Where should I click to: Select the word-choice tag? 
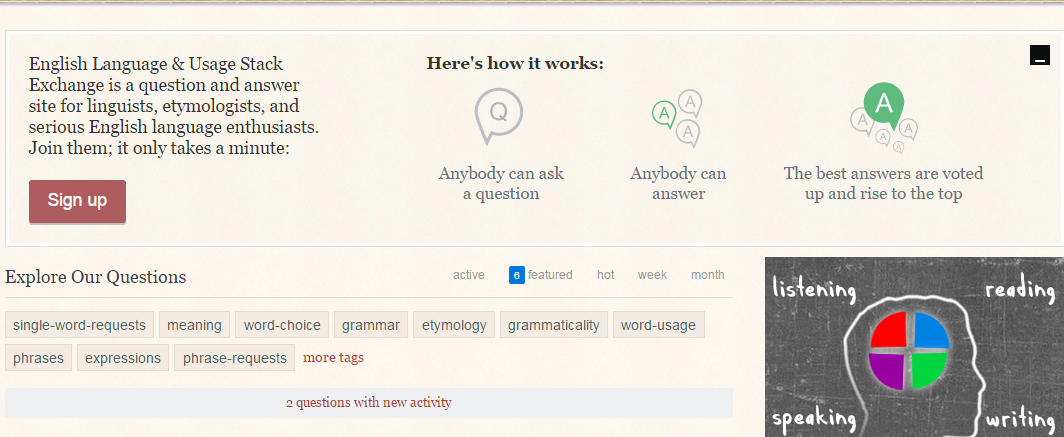282,325
